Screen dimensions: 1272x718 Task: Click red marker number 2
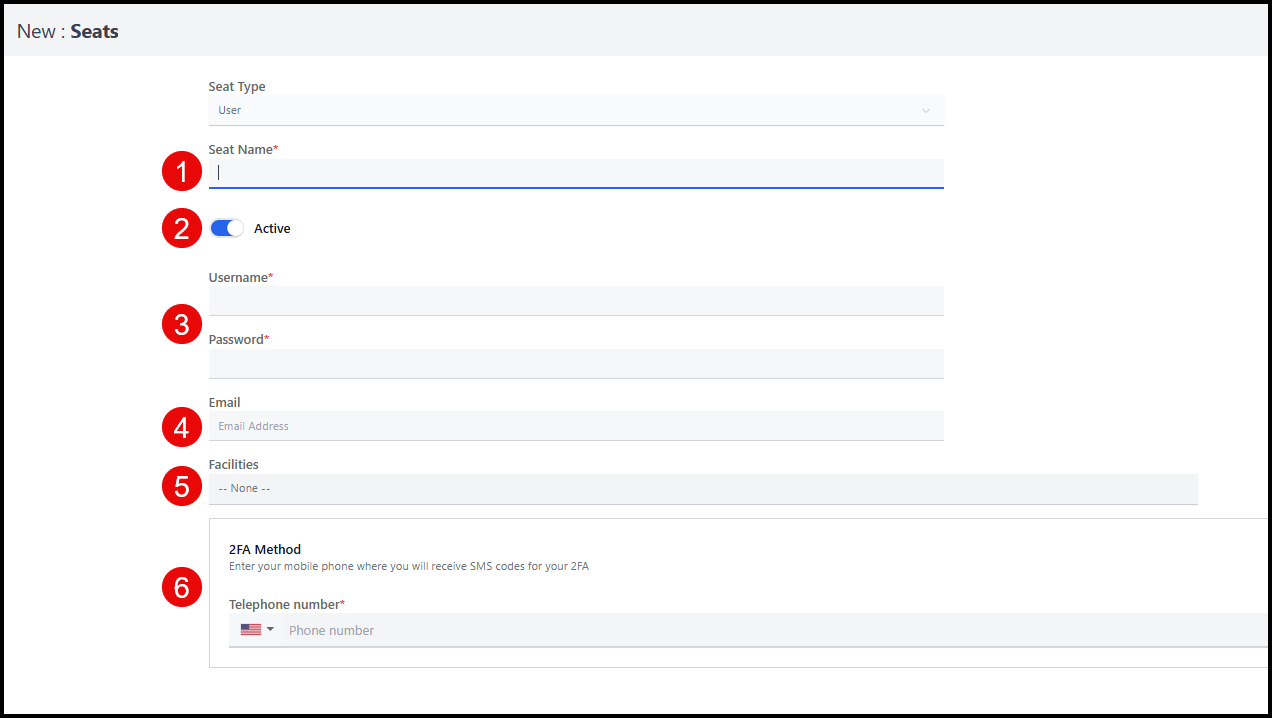[x=182, y=229]
